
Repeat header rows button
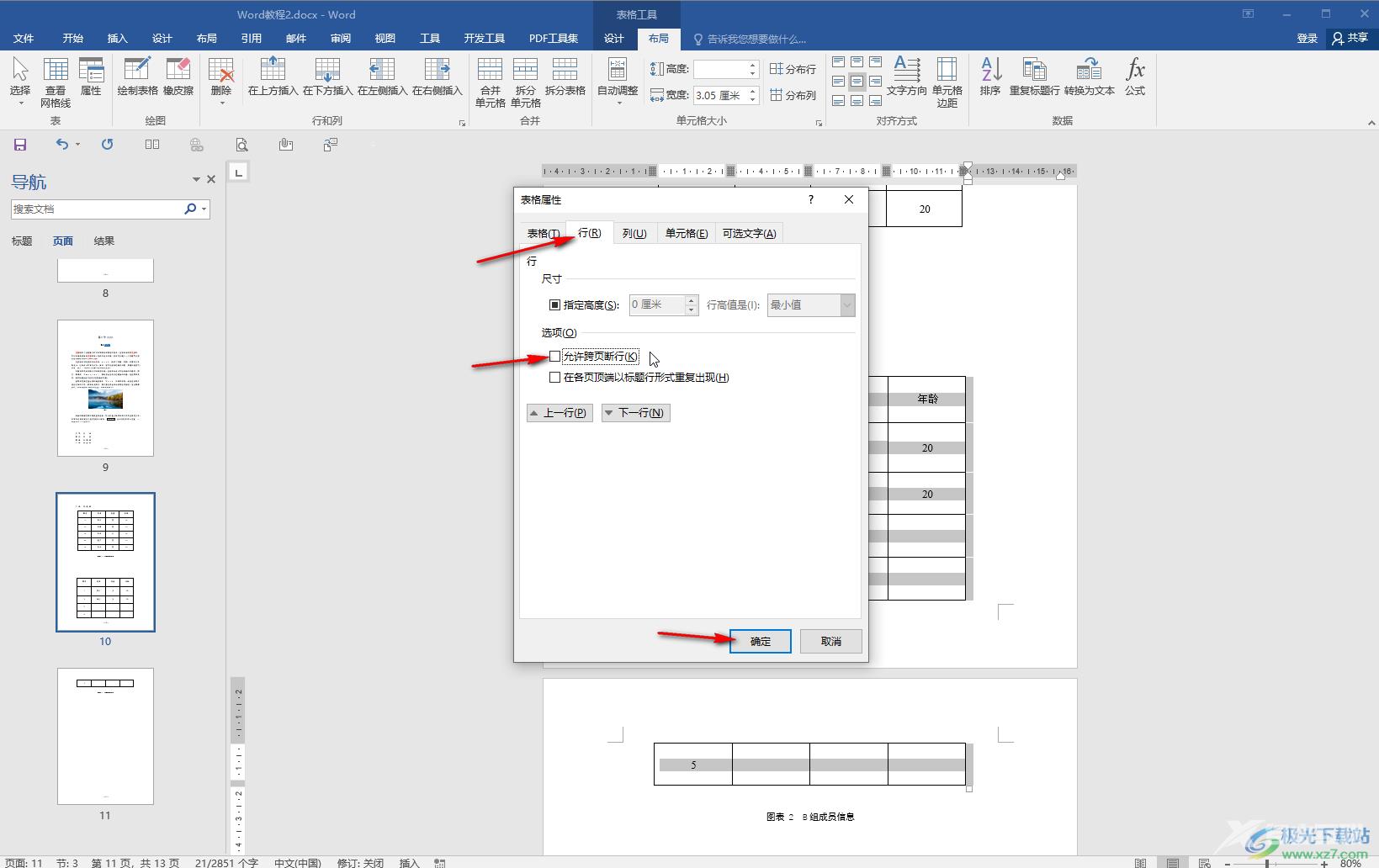pos(1034,77)
